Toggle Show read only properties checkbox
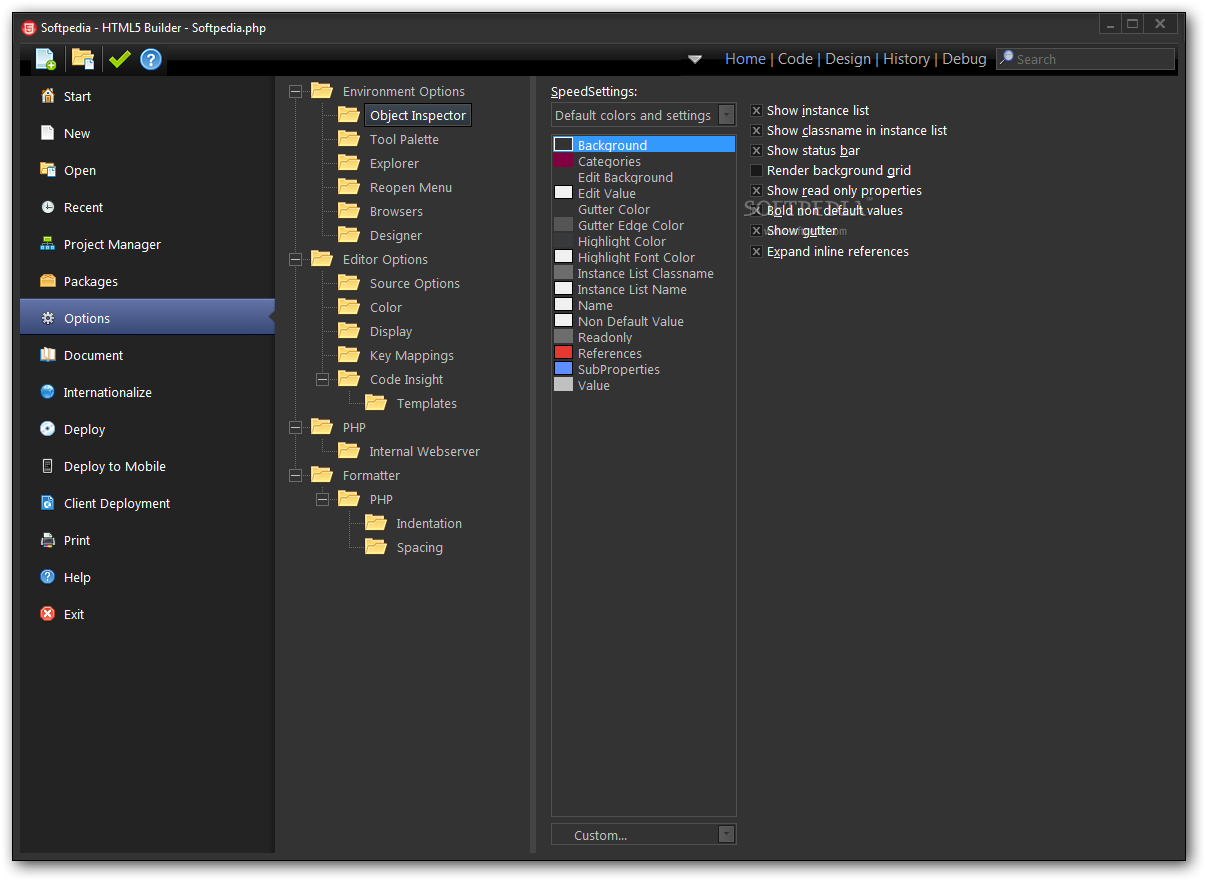The width and height of the screenshot is (1206, 881). click(756, 190)
